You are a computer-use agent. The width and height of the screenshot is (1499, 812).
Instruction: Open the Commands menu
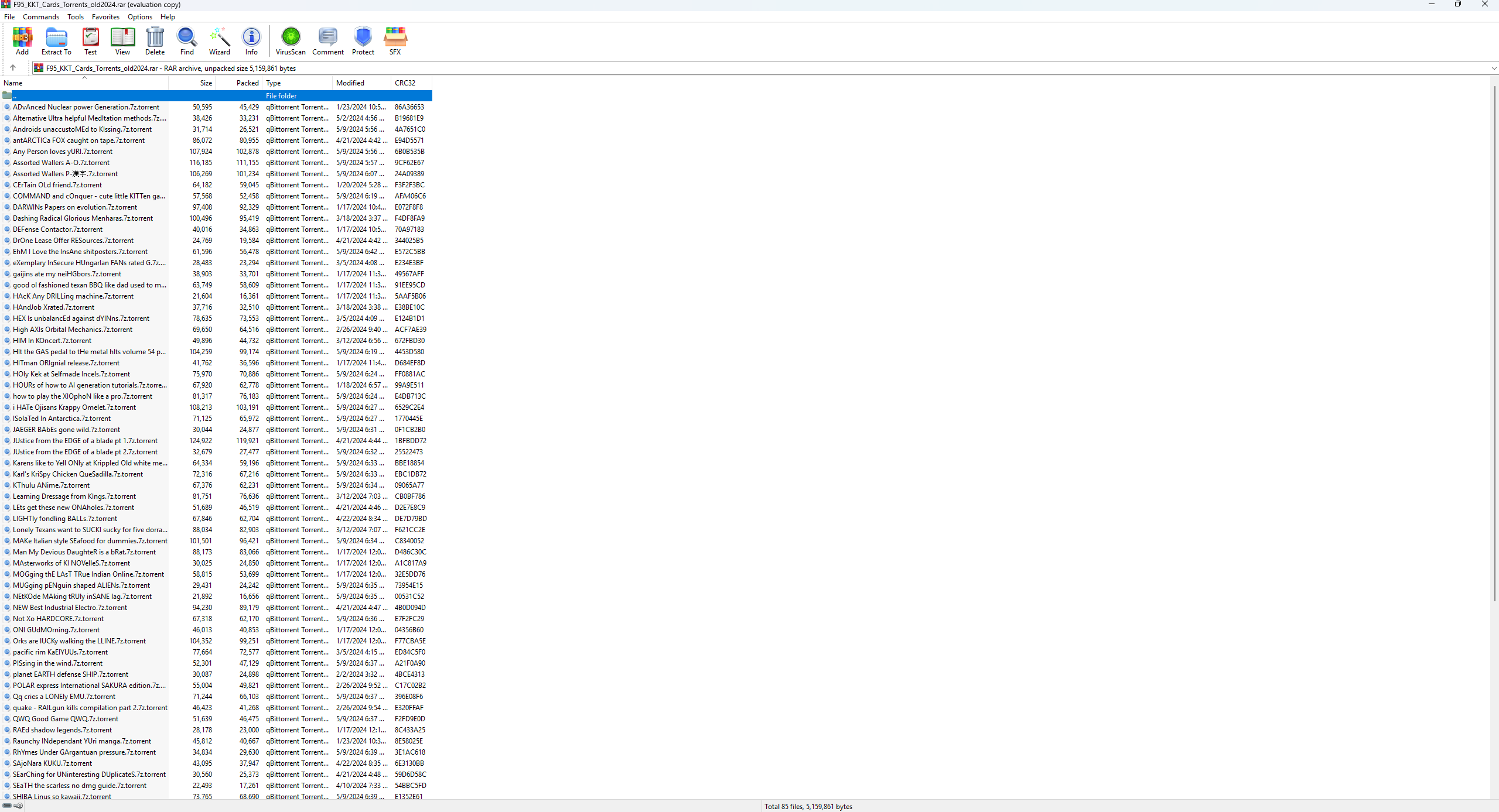click(x=41, y=17)
